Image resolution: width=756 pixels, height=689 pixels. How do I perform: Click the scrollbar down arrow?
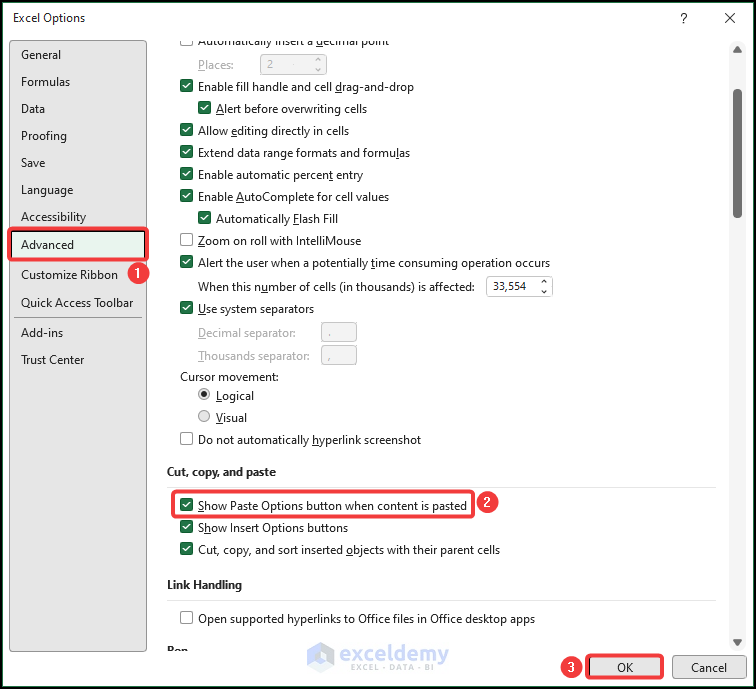point(737,642)
